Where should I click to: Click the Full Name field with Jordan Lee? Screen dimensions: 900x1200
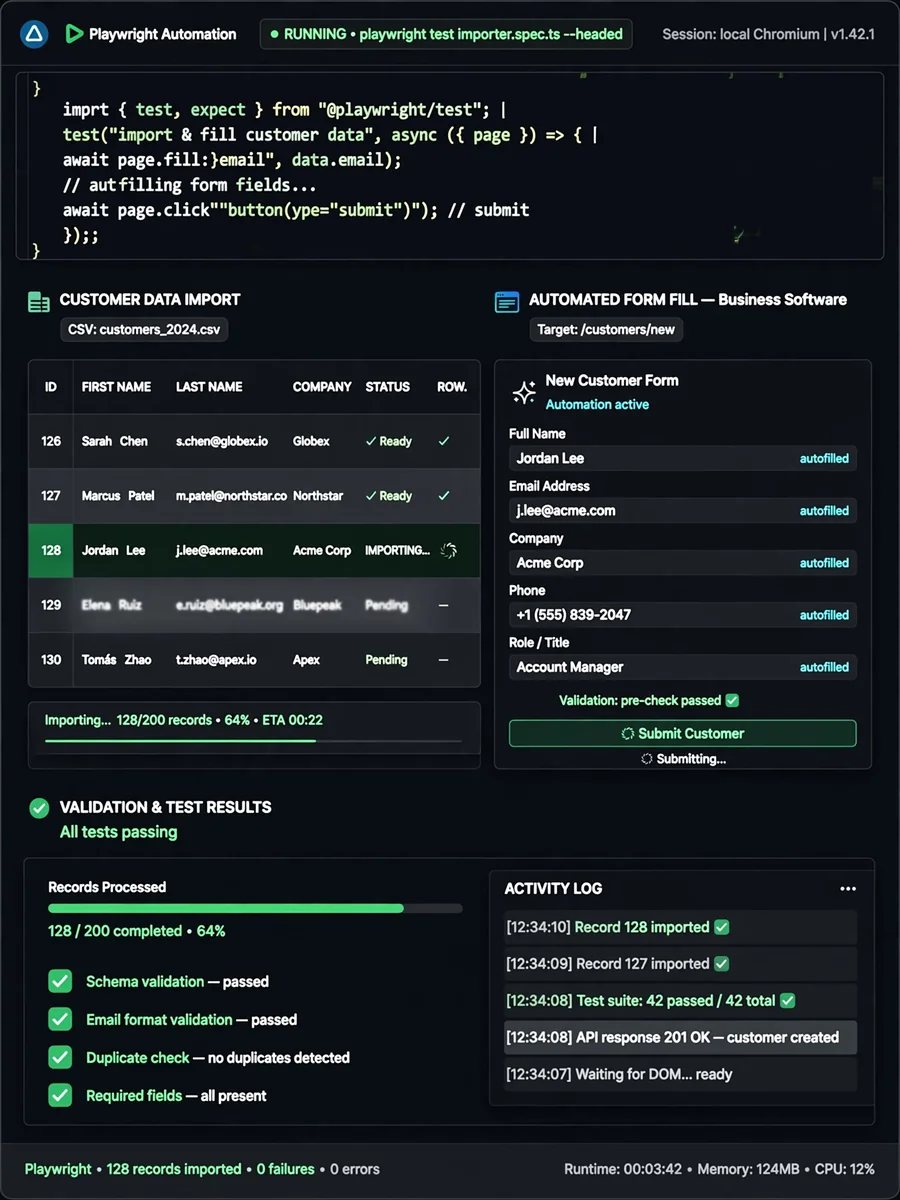[x=683, y=458]
